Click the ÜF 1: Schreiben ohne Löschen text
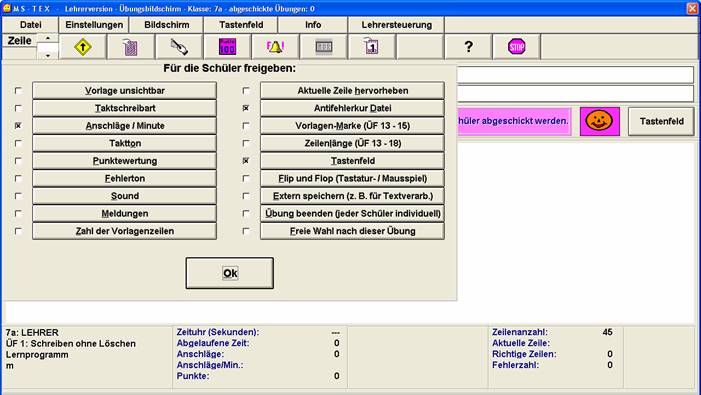The height and width of the screenshot is (395, 701). point(71,344)
